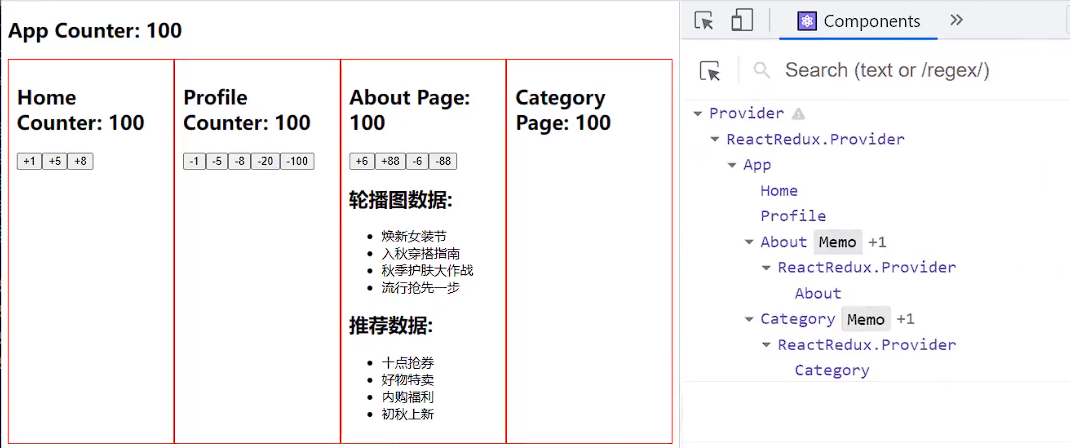Select the Home component in tree
Viewport: 1070px width, 448px height.
(x=779, y=191)
